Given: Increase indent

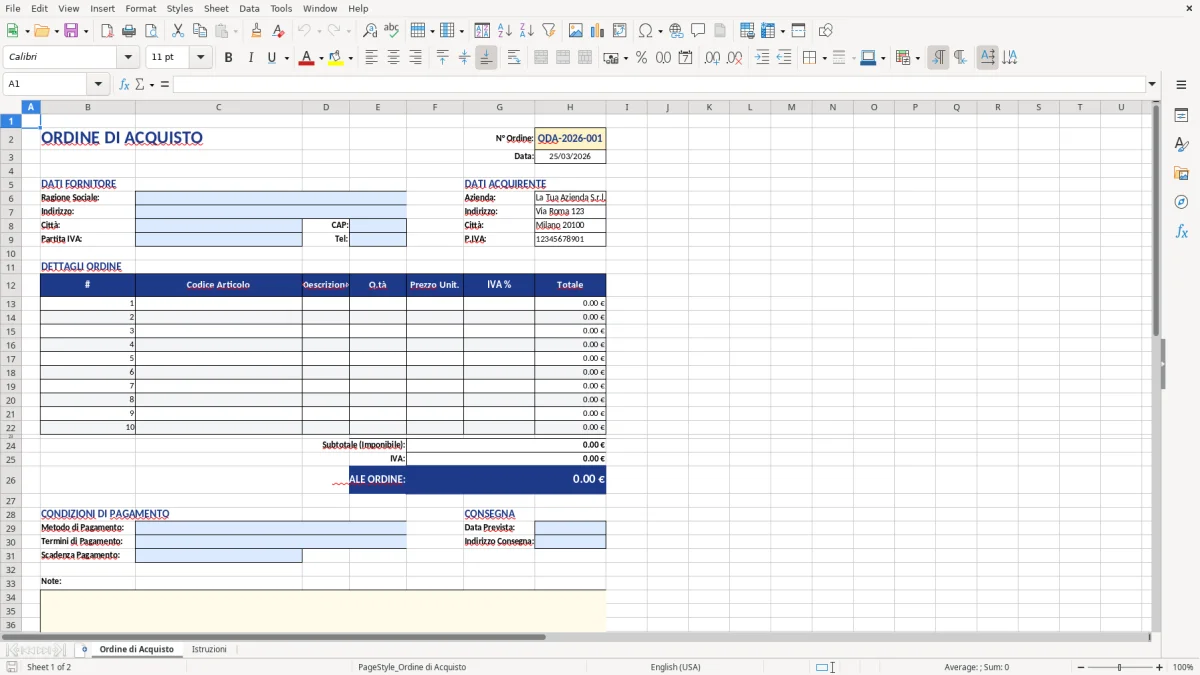Looking at the screenshot, I should tap(762, 58).
